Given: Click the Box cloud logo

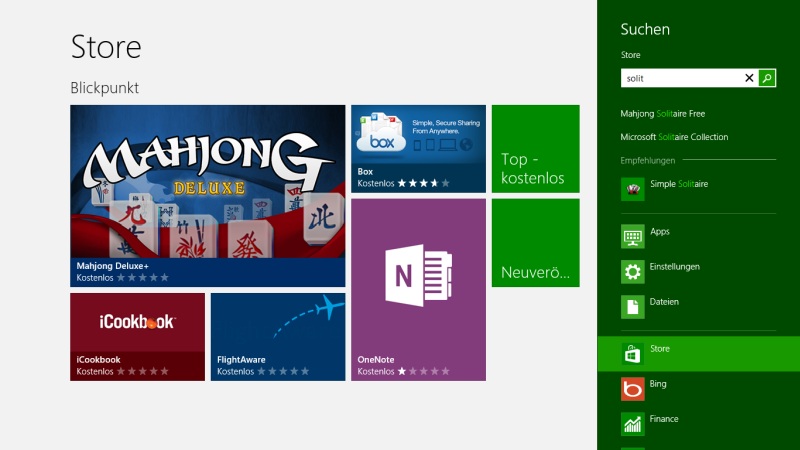Looking at the screenshot, I should pos(381,133).
